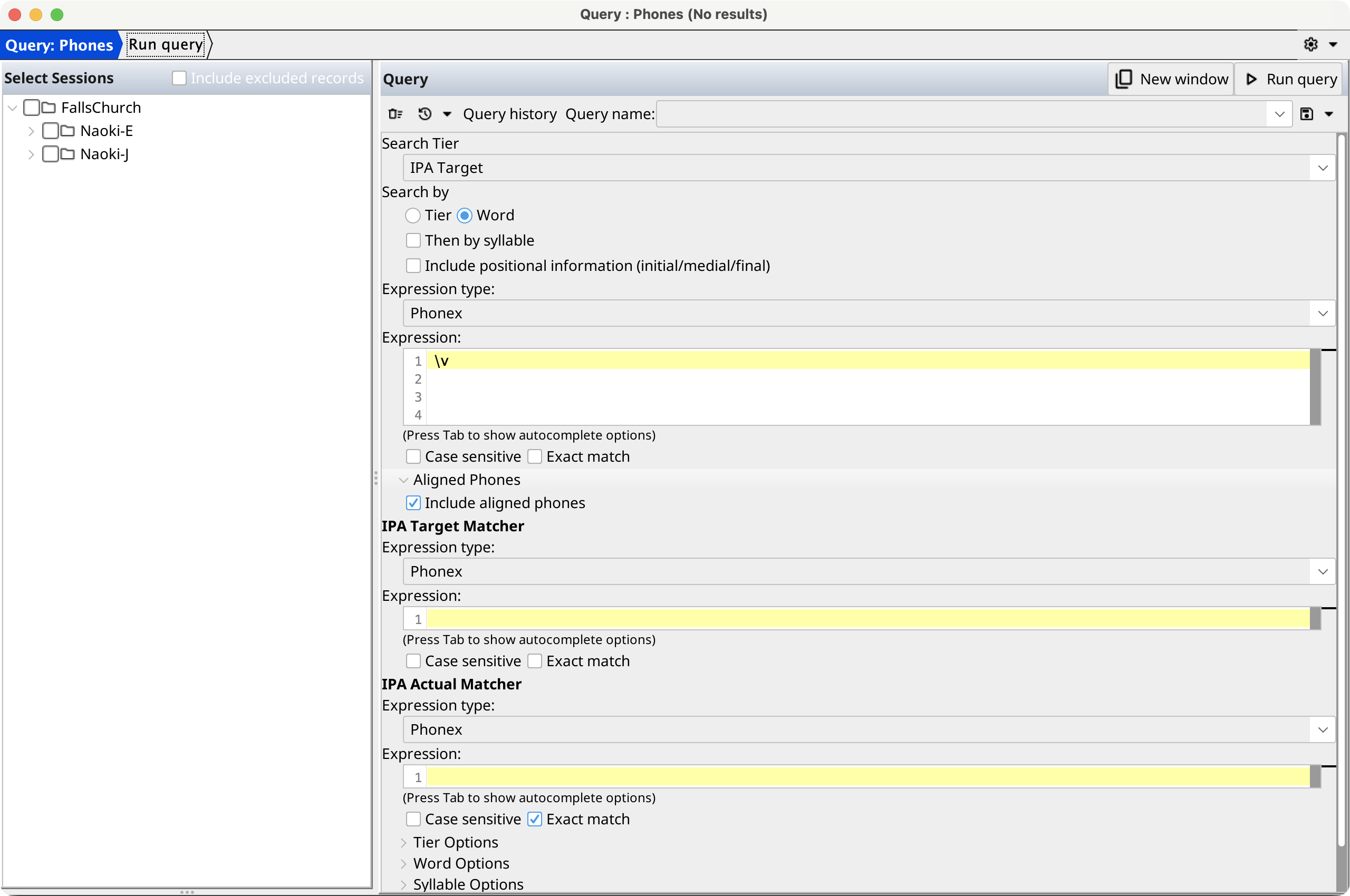Click the FallsChurch folder icon

(x=49, y=108)
